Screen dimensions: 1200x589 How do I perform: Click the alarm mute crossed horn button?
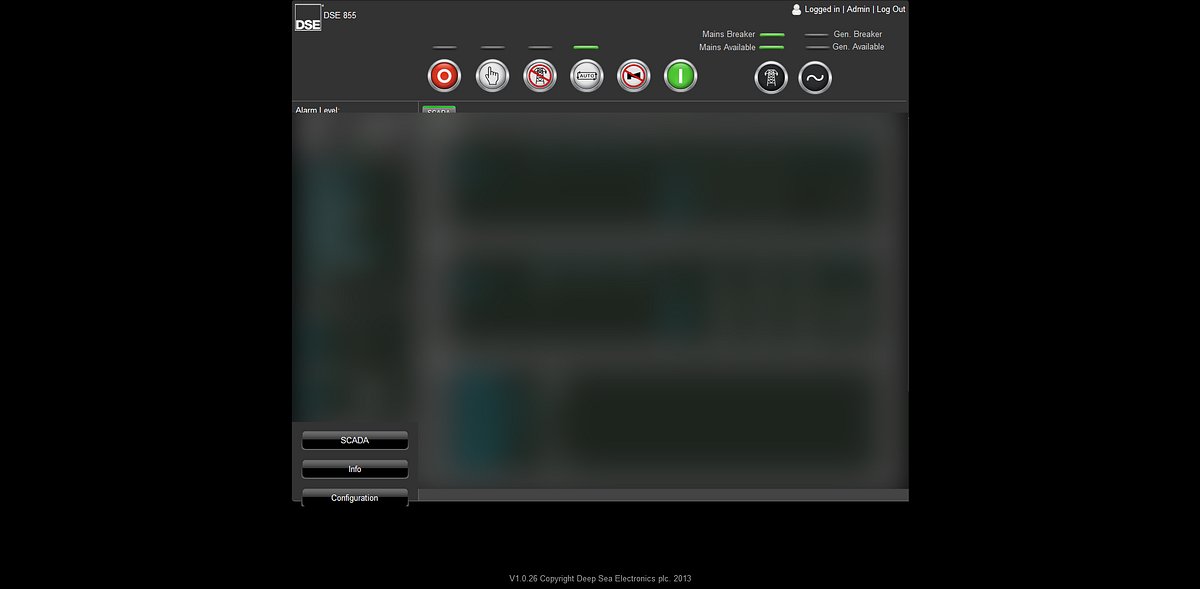[634, 76]
